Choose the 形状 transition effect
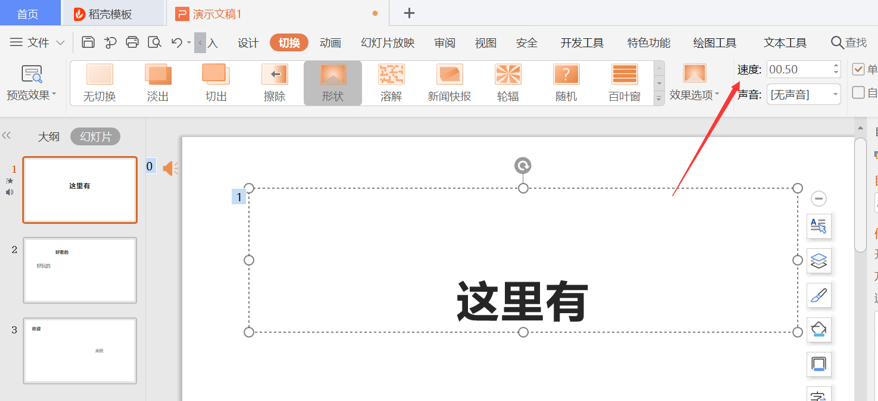 click(x=333, y=83)
